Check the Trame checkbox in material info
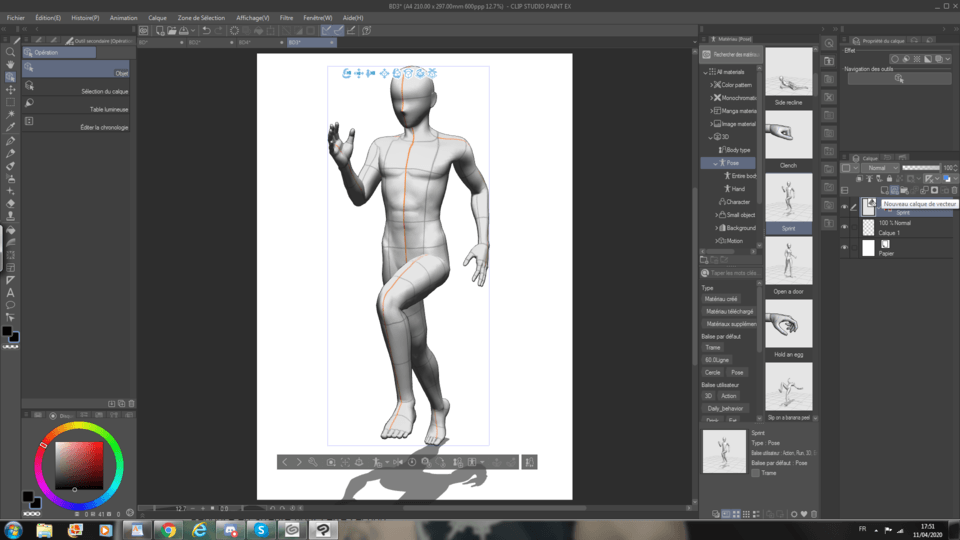Image resolution: width=960 pixels, height=540 pixels. [x=756, y=473]
